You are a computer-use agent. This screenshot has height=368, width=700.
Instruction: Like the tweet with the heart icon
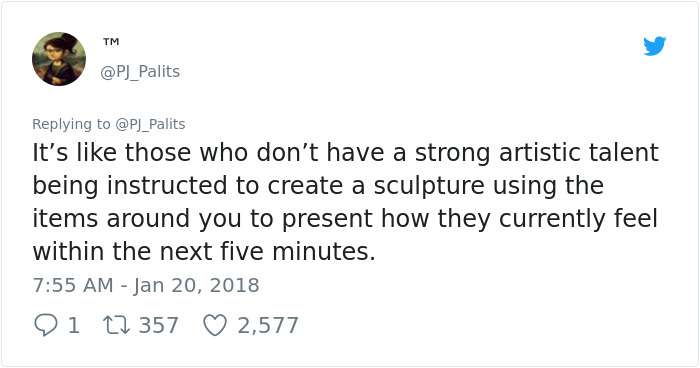(215, 325)
